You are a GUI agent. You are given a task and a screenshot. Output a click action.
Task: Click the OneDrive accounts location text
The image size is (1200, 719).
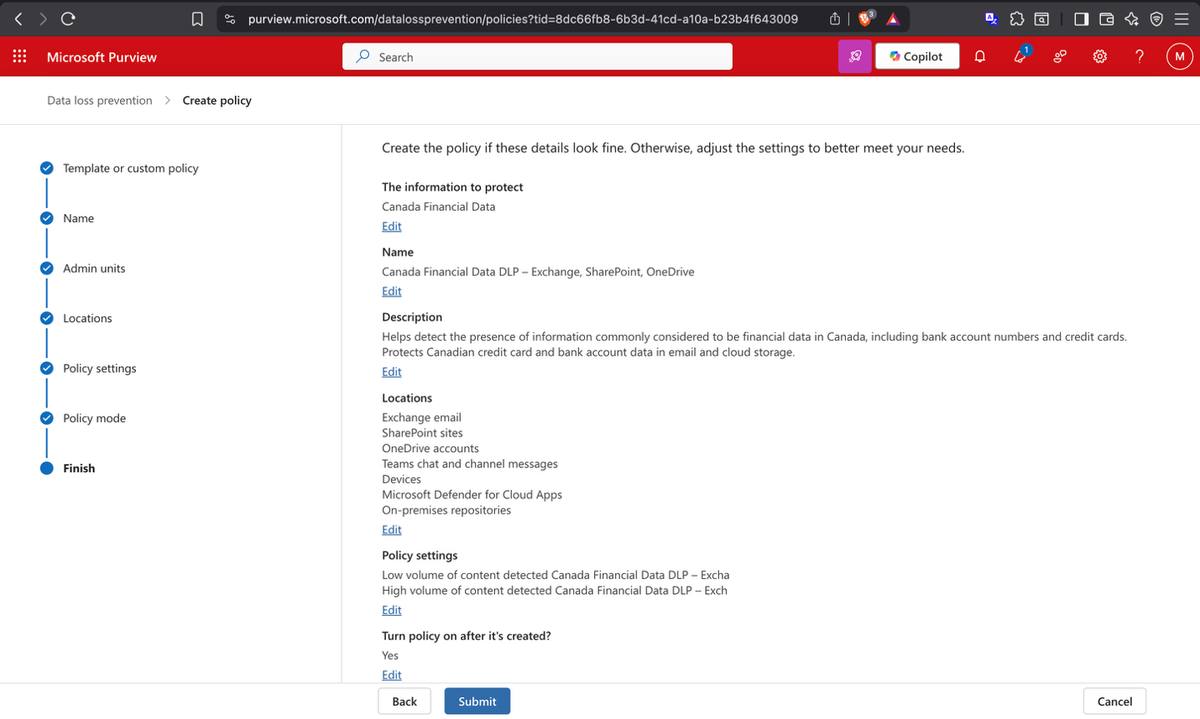click(x=430, y=448)
